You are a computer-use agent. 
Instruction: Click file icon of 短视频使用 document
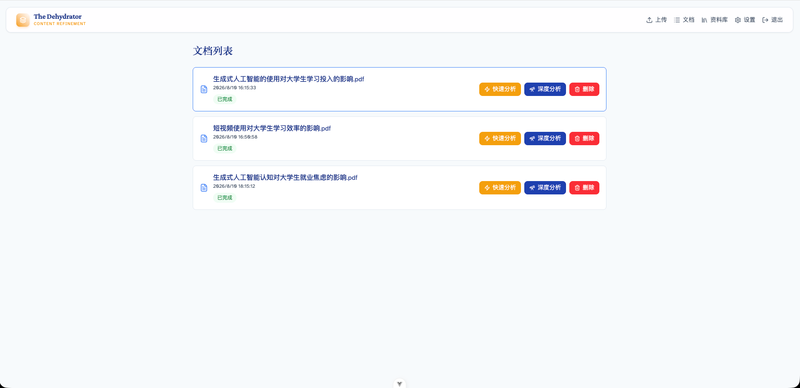click(x=204, y=138)
